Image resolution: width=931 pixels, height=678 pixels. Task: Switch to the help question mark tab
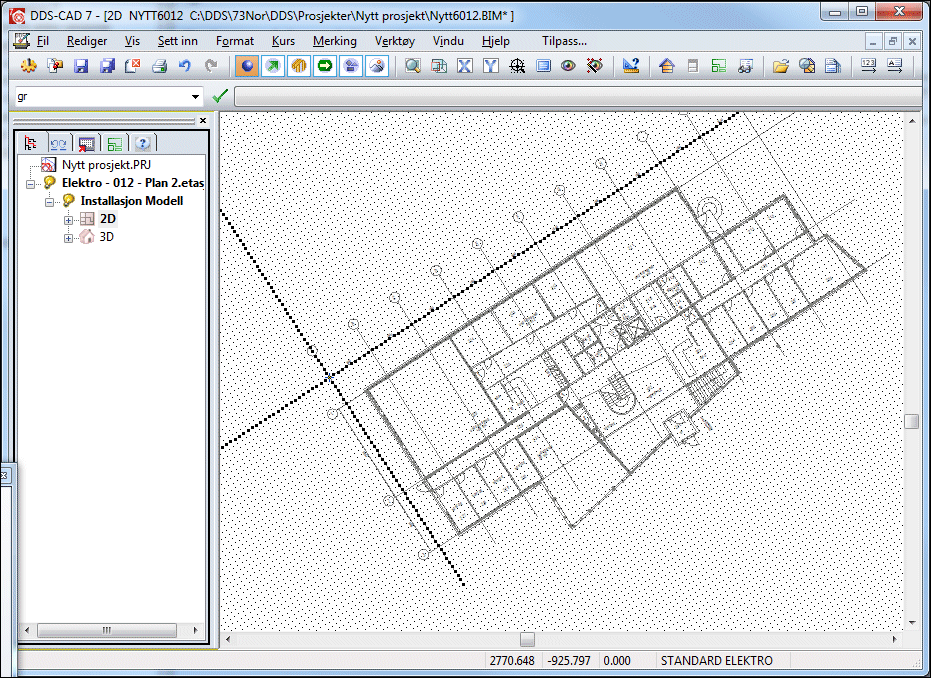pos(143,143)
